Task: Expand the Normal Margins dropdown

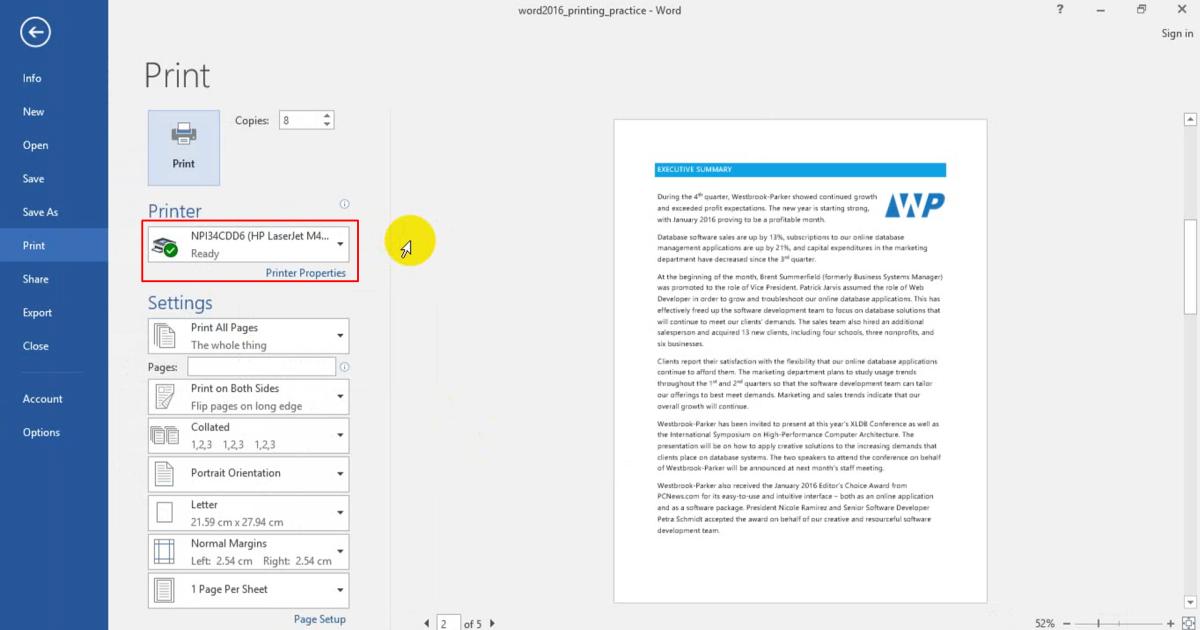Action: (x=249, y=551)
